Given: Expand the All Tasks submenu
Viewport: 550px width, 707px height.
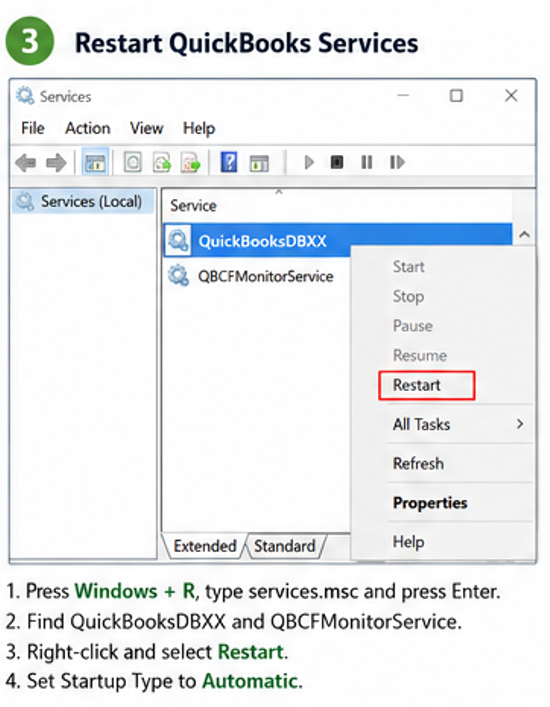Looking at the screenshot, I should point(459,424).
